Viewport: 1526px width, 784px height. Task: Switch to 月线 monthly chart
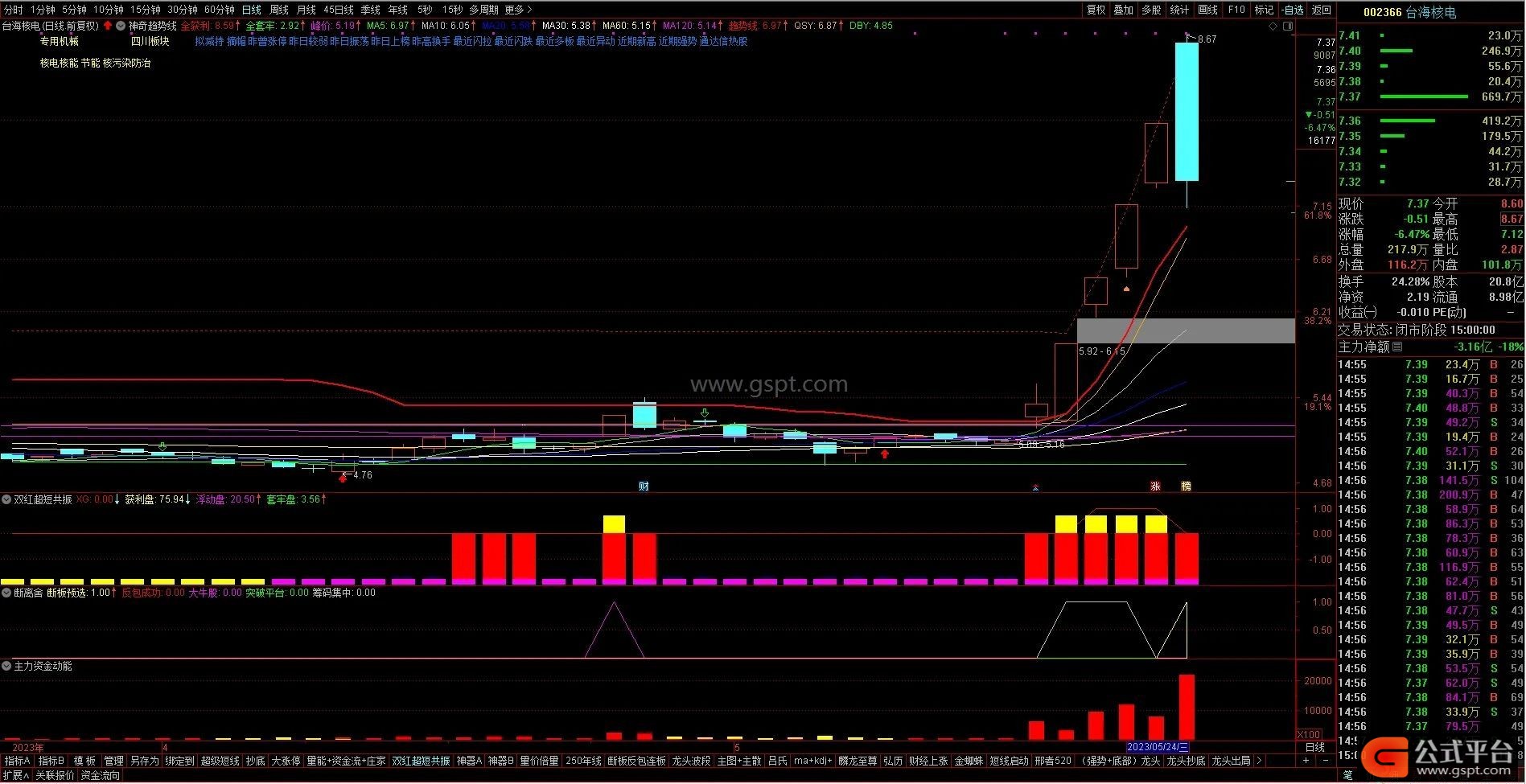pyautogui.click(x=306, y=10)
